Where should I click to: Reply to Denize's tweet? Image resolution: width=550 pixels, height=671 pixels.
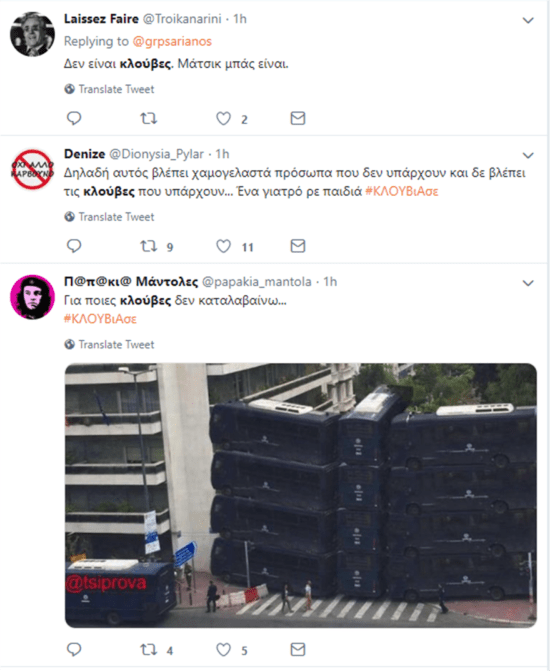(74, 246)
